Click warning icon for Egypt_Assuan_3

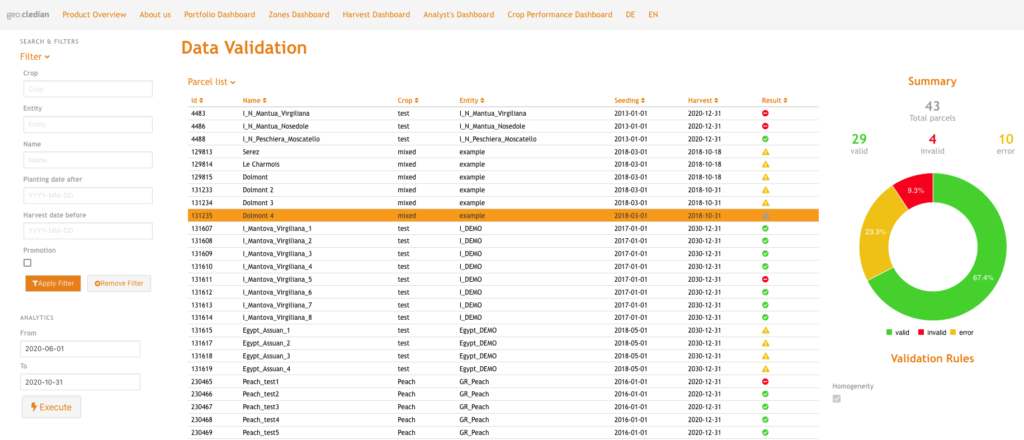765,356
